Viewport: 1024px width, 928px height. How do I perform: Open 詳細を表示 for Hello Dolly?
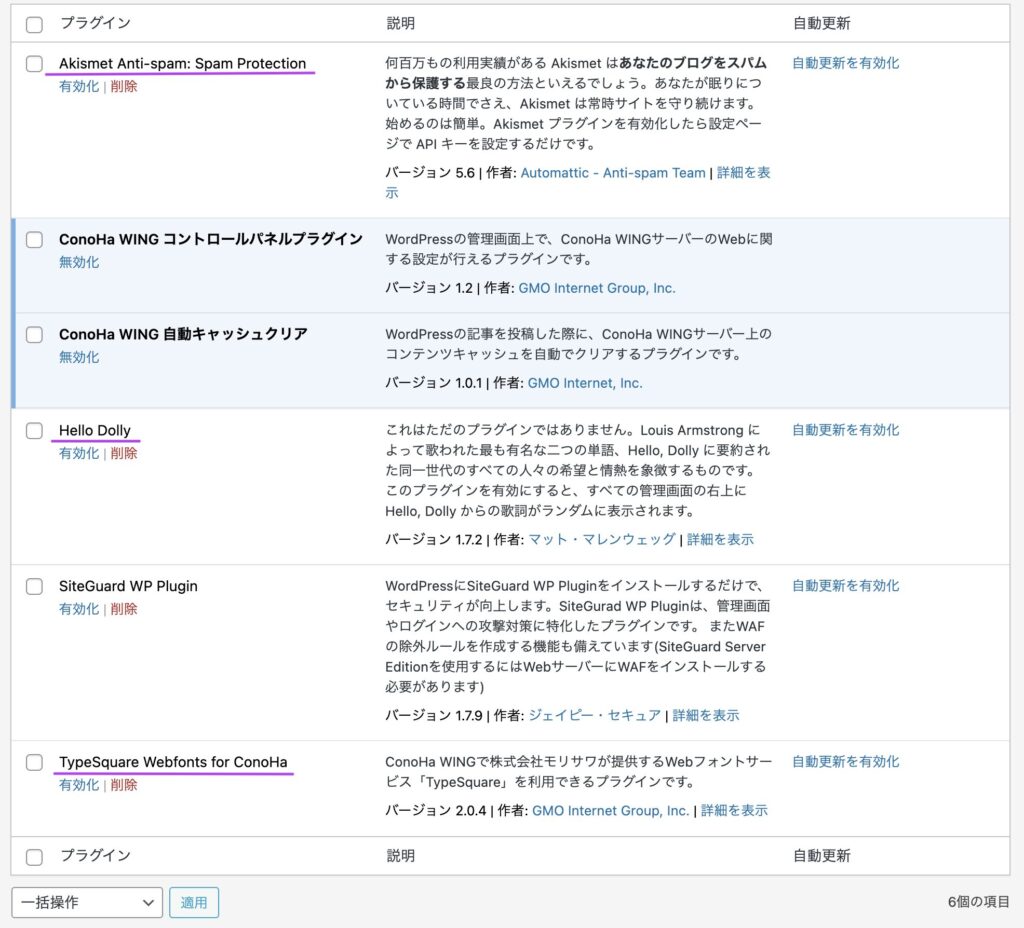720,540
